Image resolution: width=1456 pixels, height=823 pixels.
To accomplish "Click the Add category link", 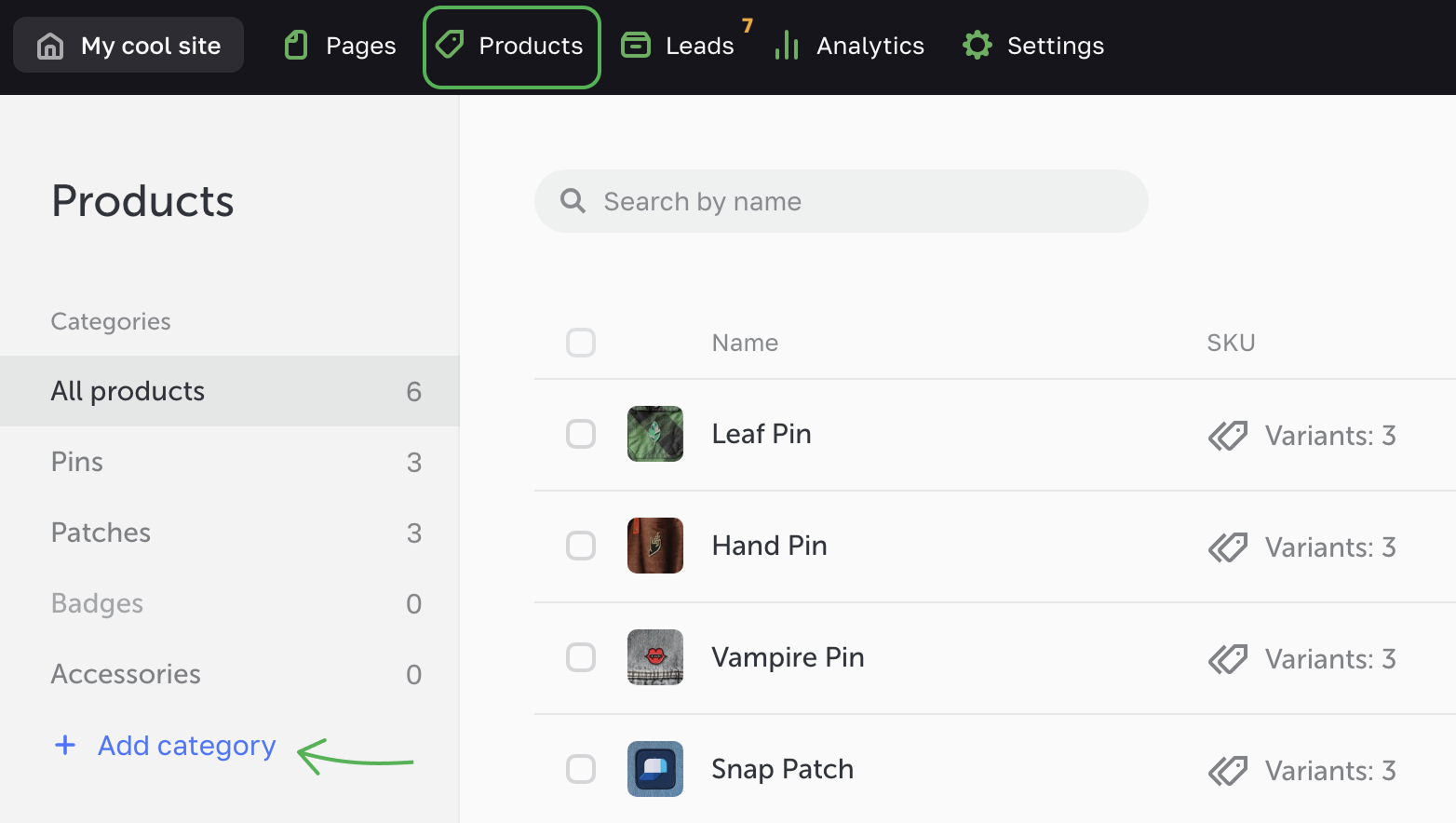I will point(186,746).
